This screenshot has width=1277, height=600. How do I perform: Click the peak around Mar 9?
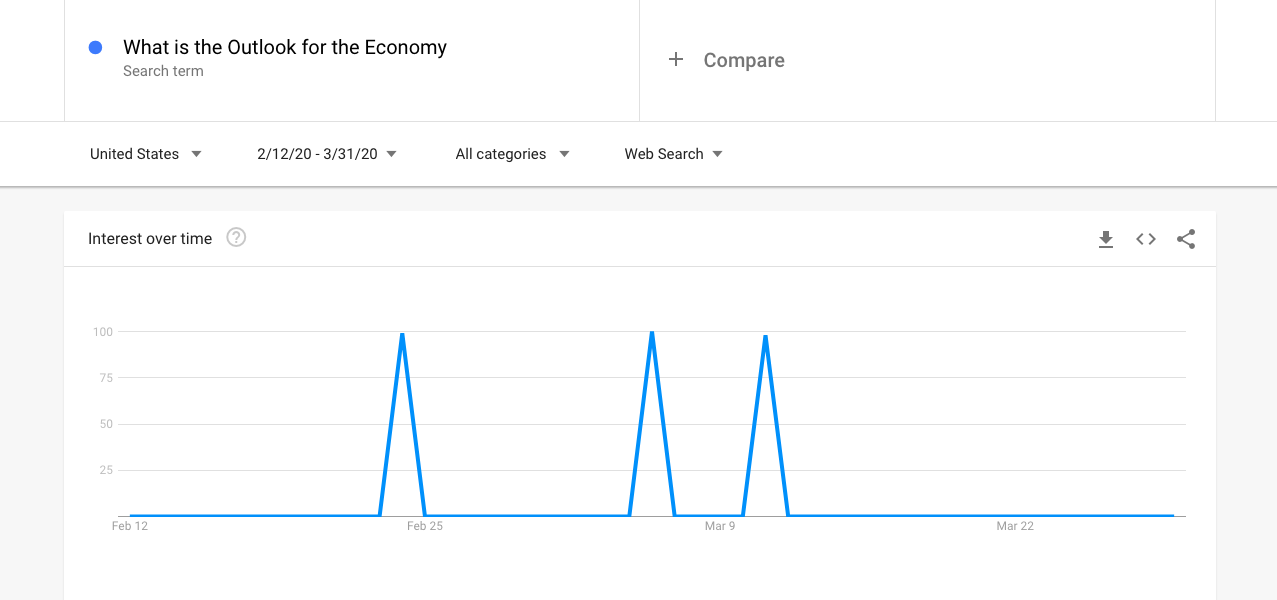pos(653,333)
